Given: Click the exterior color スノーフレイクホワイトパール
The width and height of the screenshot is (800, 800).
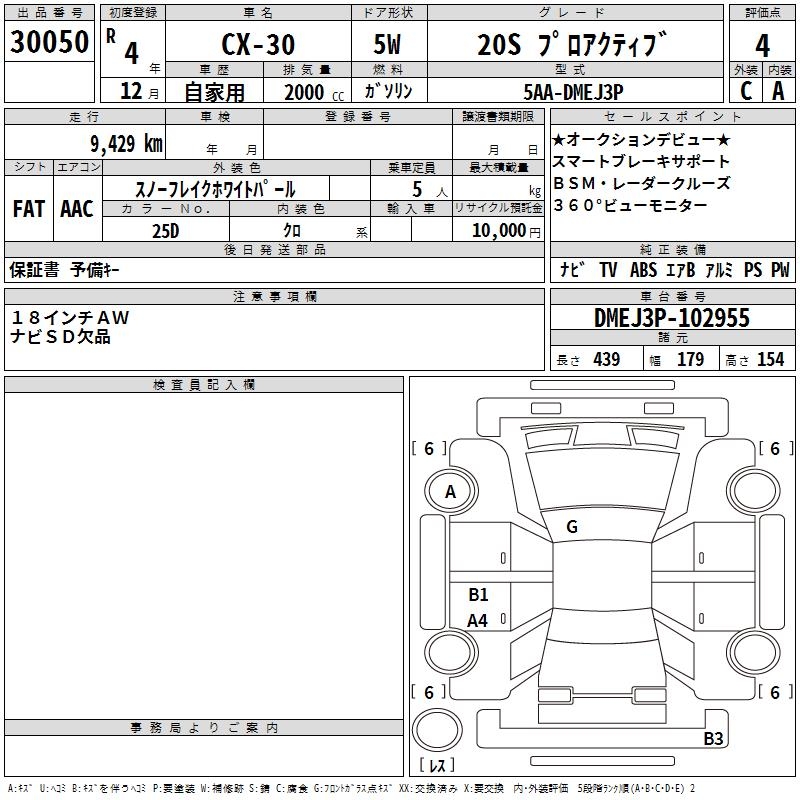Looking at the screenshot, I should pyautogui.click(x=215, y=189).
